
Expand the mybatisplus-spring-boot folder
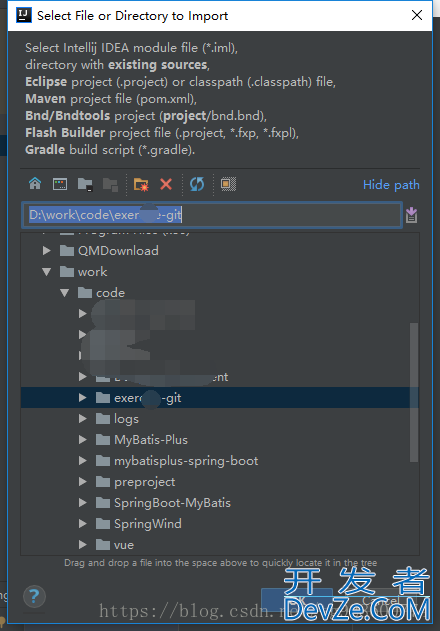pyautogui.click(x=83, y=460)
